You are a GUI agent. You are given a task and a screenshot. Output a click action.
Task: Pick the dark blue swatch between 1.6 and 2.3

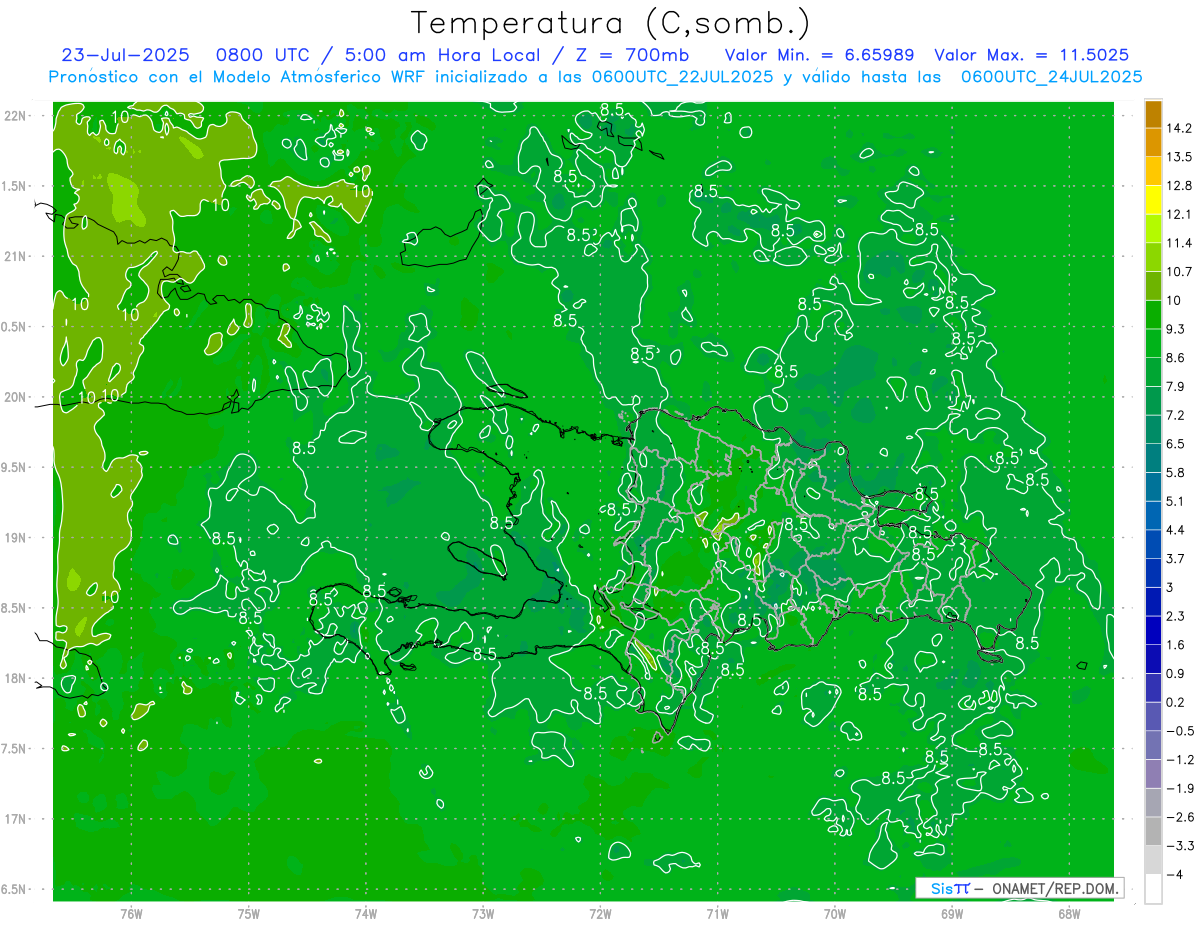pos(1153,630)
